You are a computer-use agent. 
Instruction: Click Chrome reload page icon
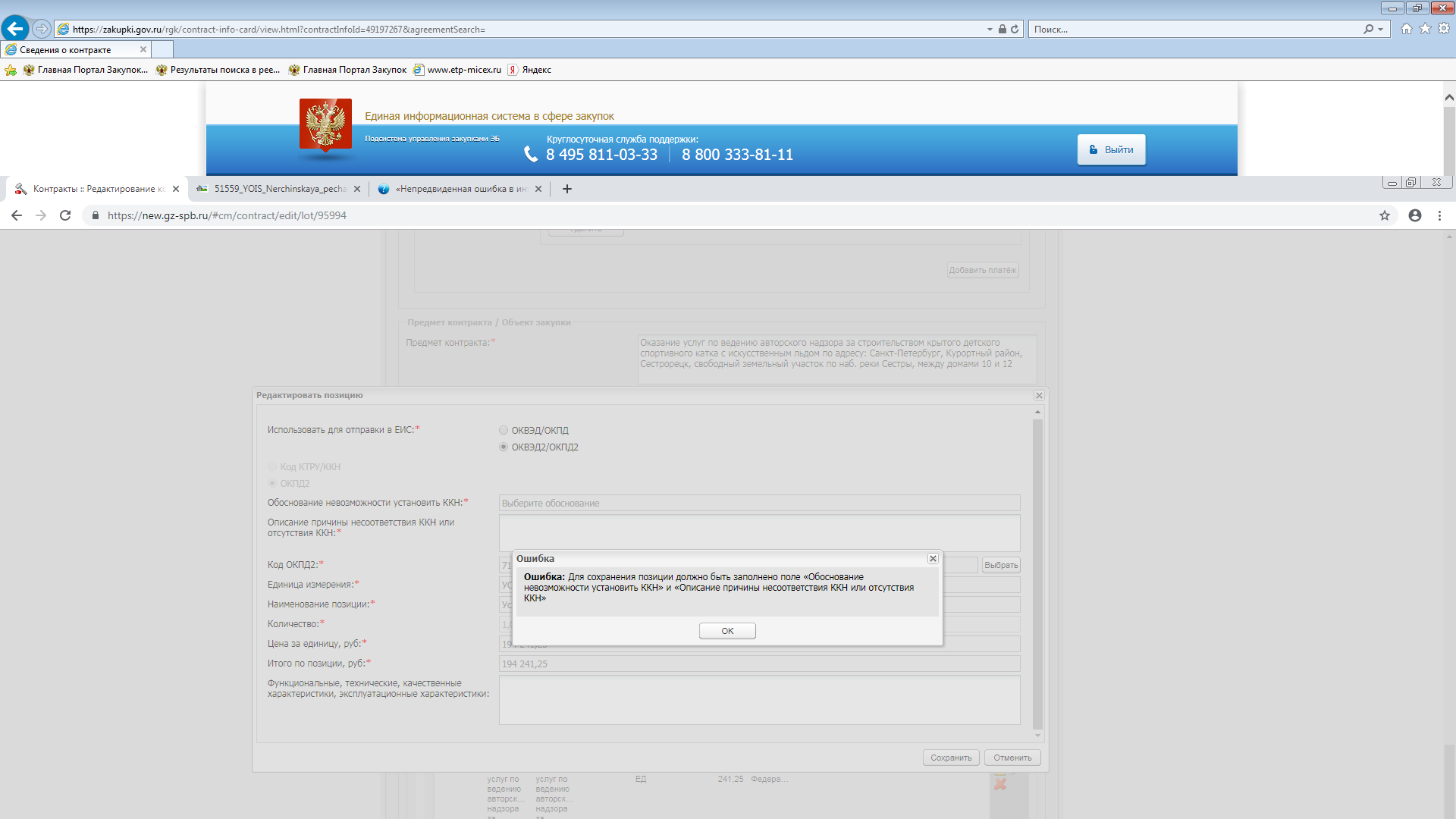tap(65, 215)
